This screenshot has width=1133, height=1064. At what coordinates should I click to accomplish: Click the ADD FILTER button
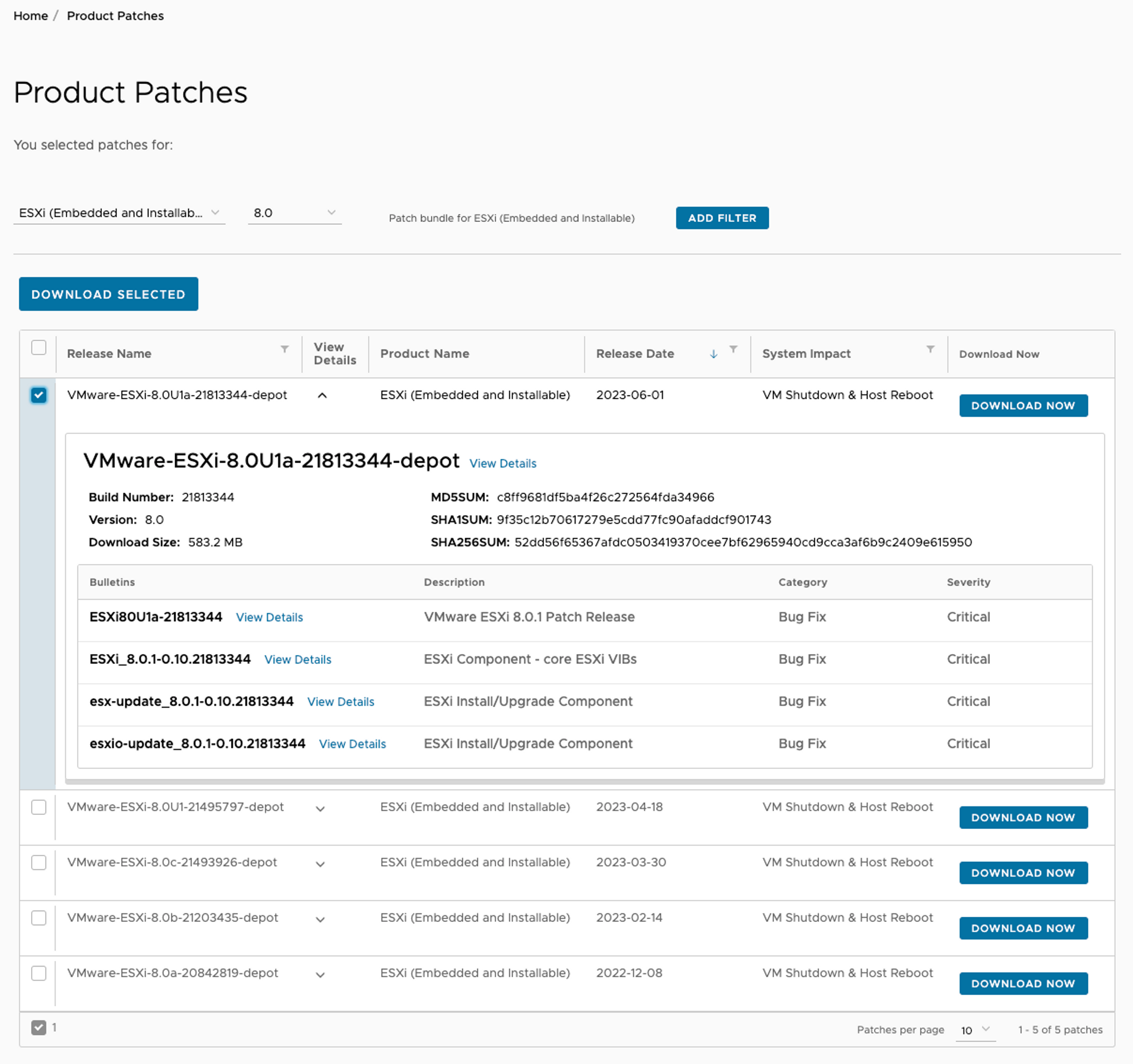(x=722, y=218)
